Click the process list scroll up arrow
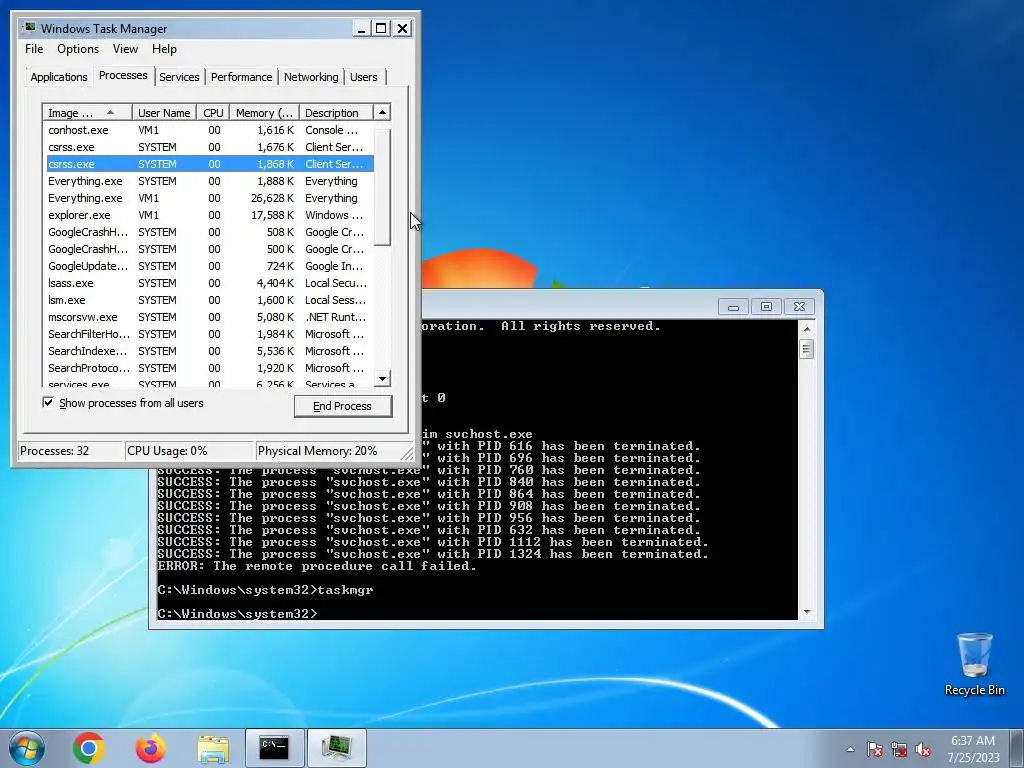The image size is (1024, 768). tap(382, 112)
